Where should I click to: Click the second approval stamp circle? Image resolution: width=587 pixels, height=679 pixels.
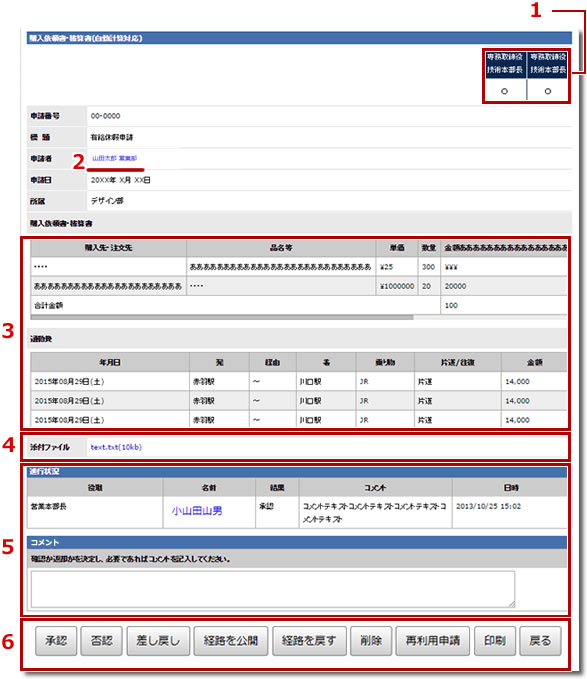(548, 91)
